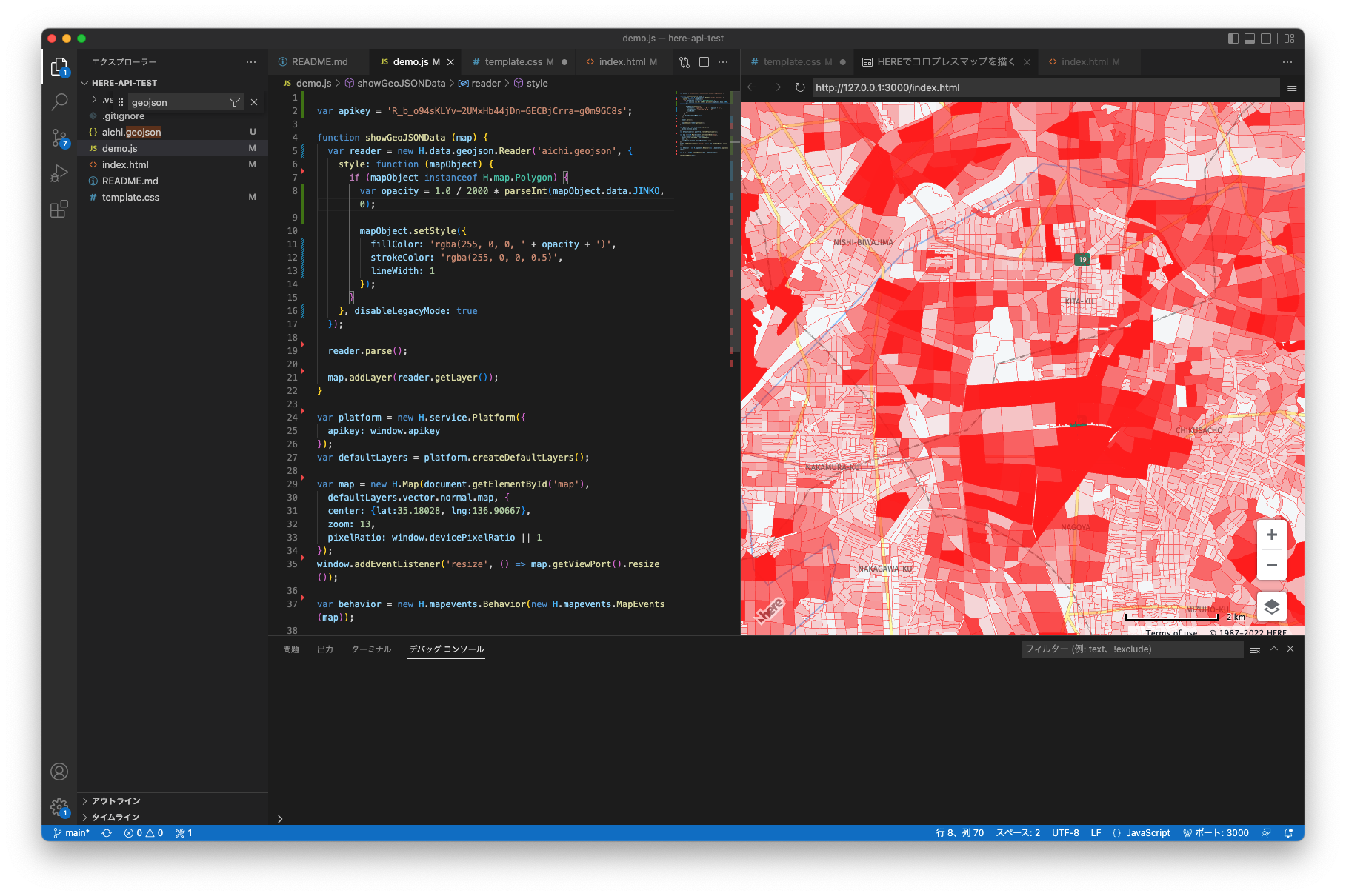The height and width of the screenshot is (896, 1346).
Task: Click the map layers chooser button
Action: pos(1271,607)
